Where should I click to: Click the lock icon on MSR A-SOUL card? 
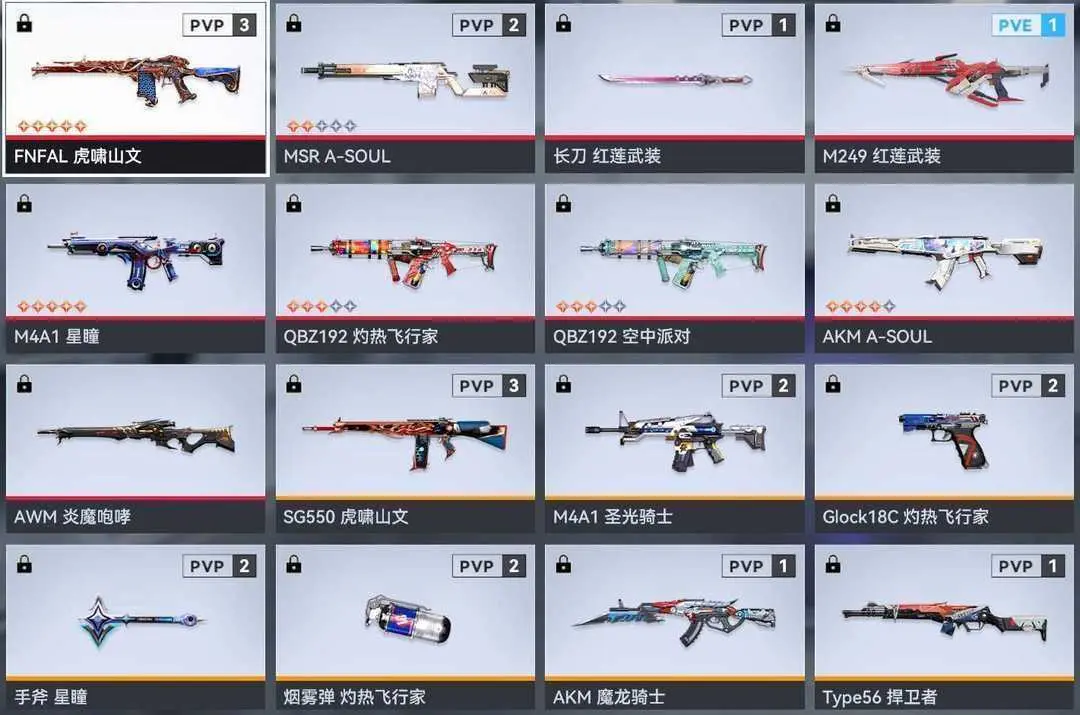click(294, 23)
